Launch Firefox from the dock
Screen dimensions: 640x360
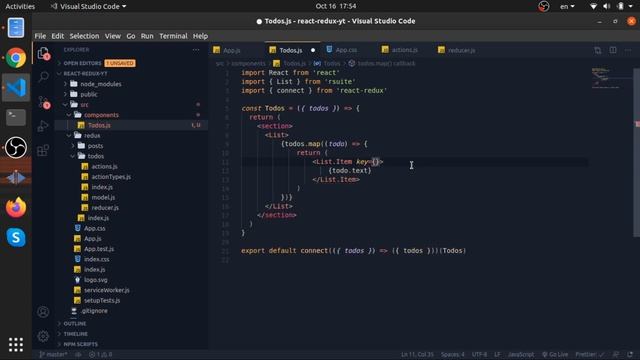click(x=16, y=207)
